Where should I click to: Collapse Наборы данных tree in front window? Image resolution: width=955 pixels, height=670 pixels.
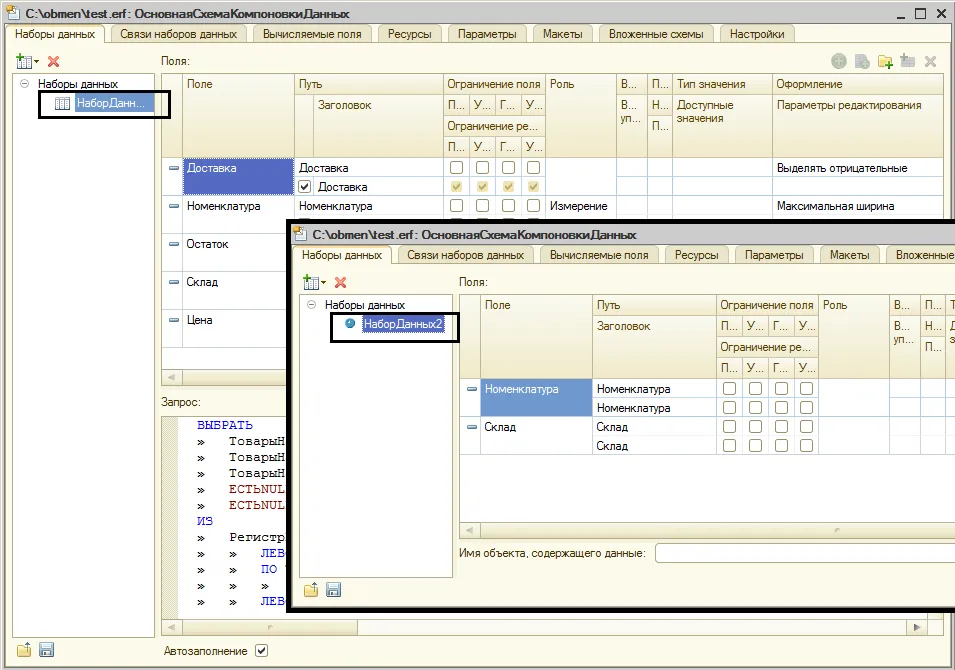click(x=311, y=305)
